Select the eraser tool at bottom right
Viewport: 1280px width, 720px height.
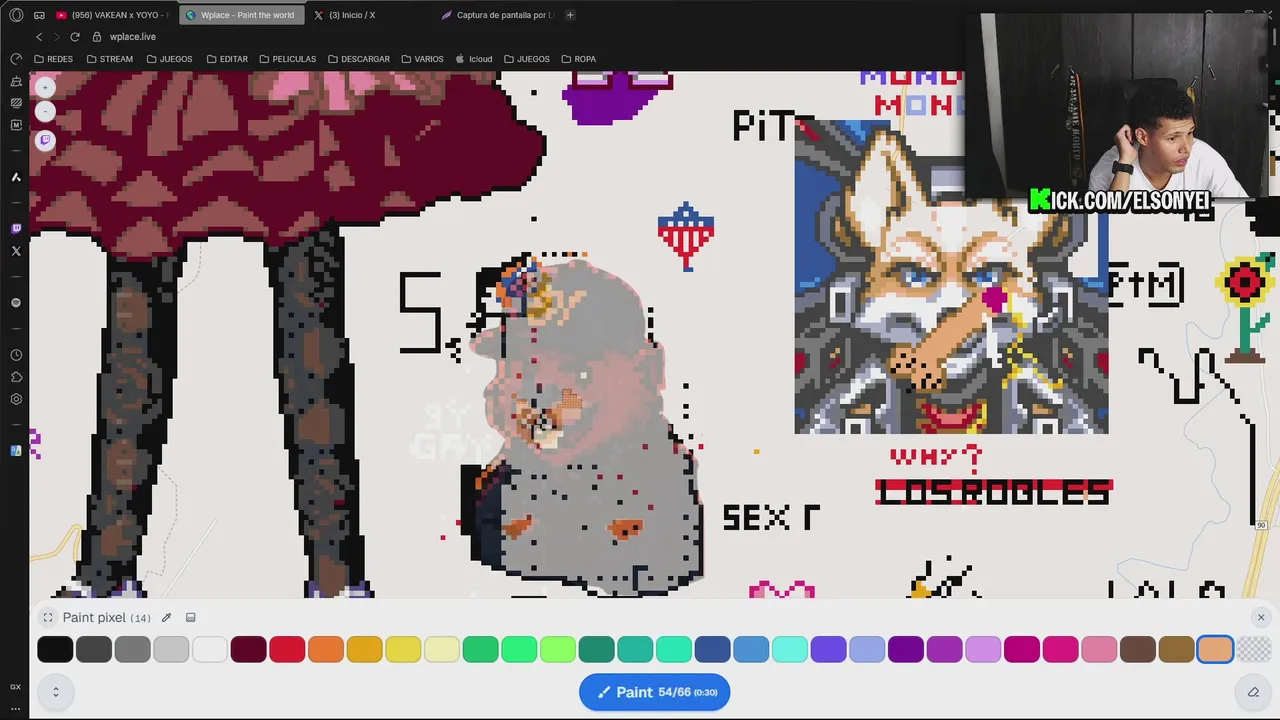click(1253, 692)
